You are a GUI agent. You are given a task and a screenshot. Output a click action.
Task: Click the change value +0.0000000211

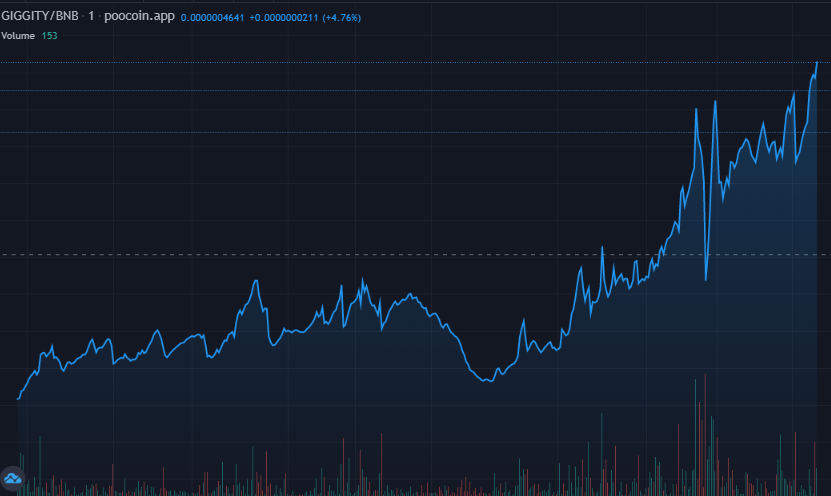[284, 17]
